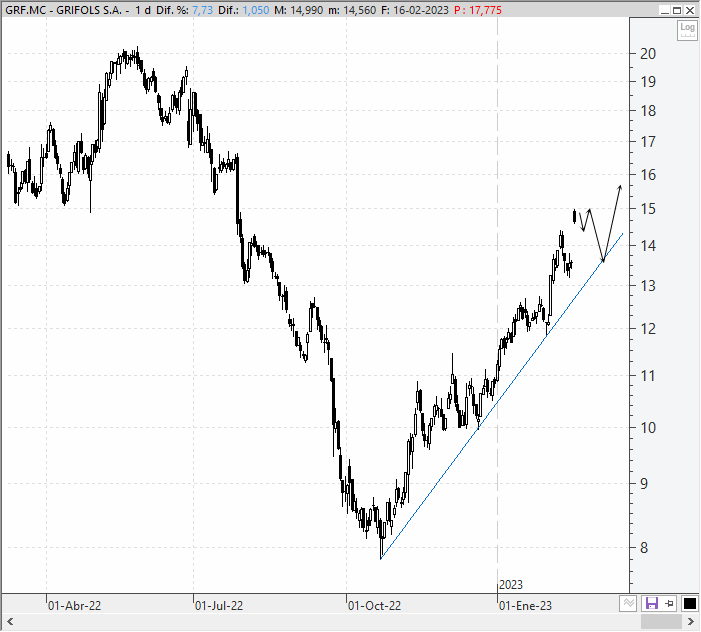The height and width of the screenshot is (632, 701).
Task: Click the 8 price axis label
Action: [644, 548]
